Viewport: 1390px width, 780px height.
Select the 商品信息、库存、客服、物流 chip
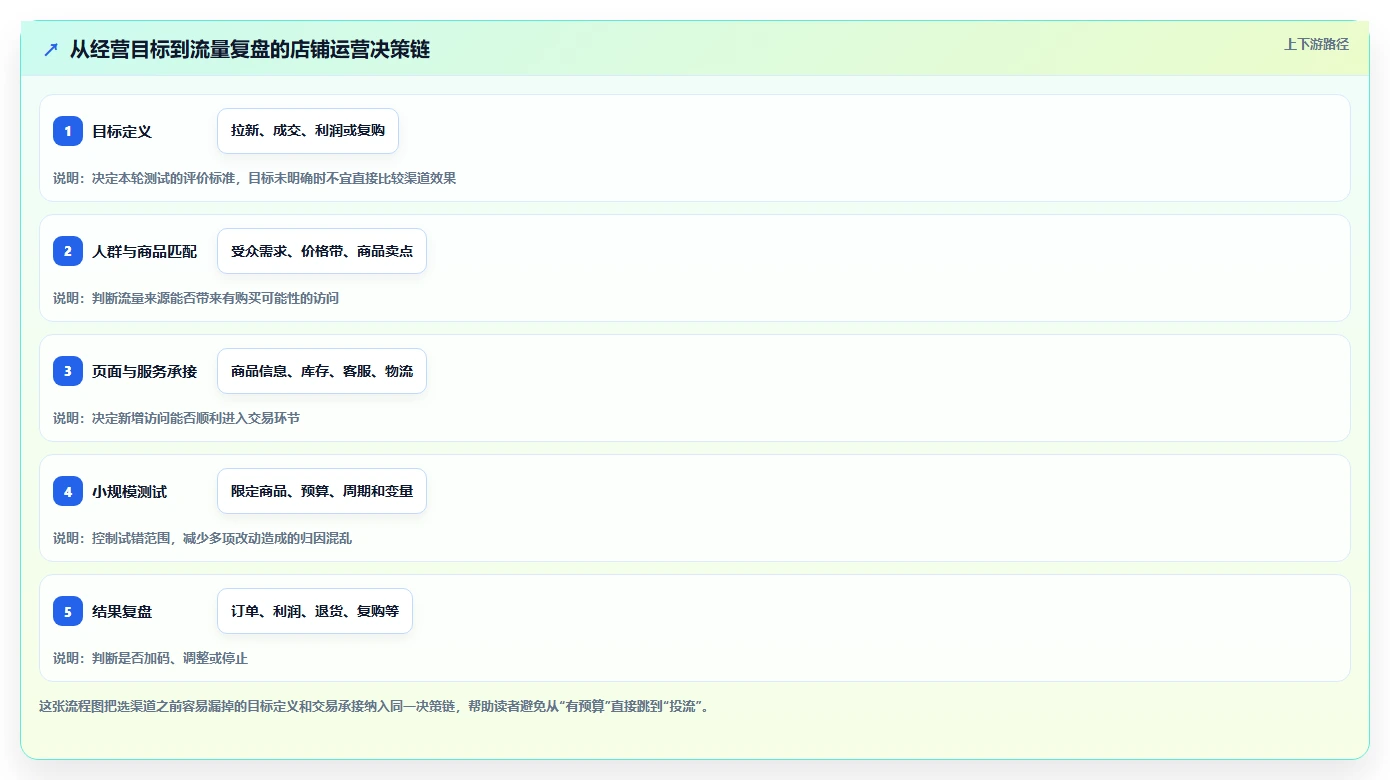[x=322, y=371]
